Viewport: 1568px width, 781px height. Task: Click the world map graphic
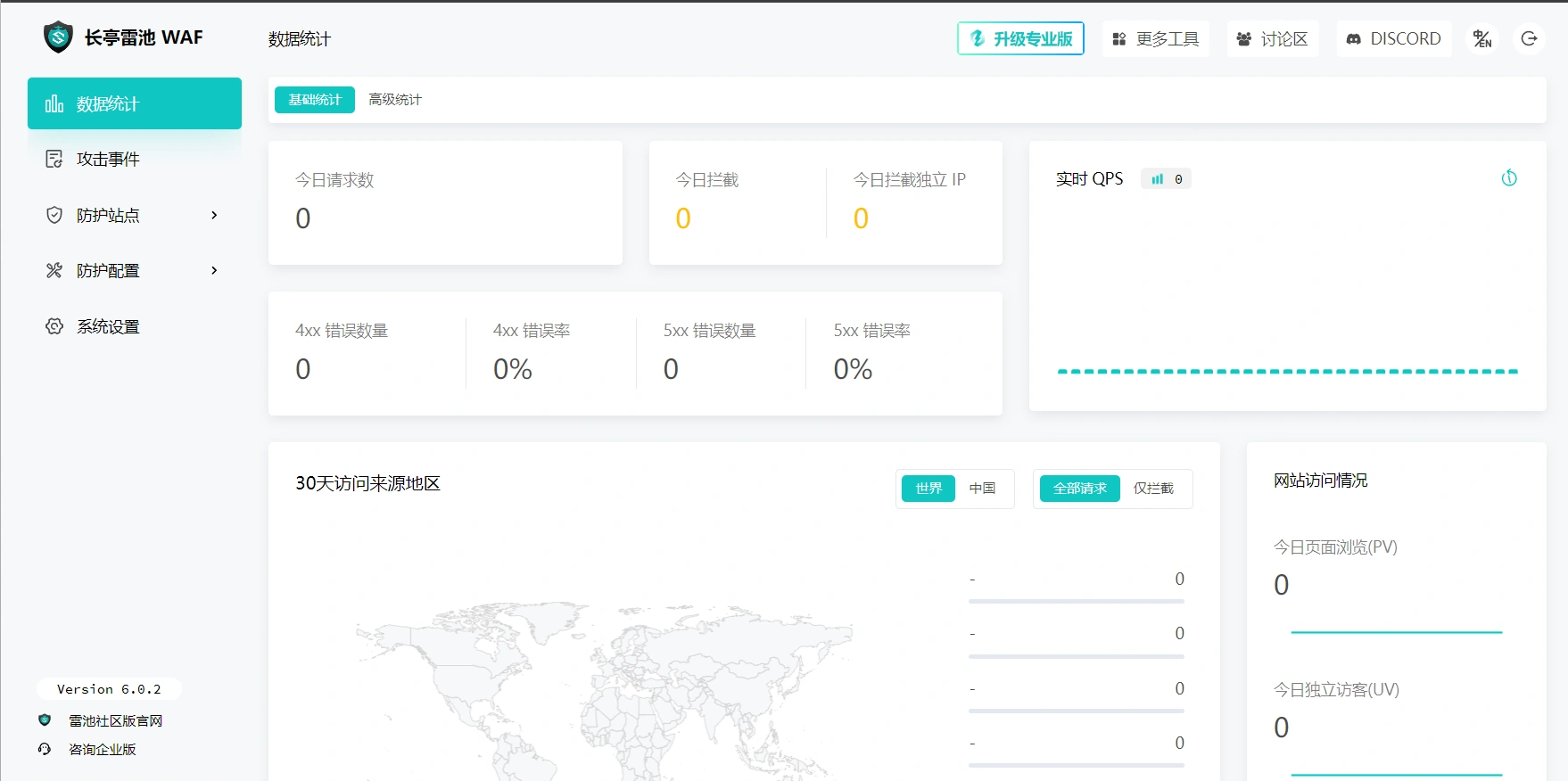click(x=605, y=691)
